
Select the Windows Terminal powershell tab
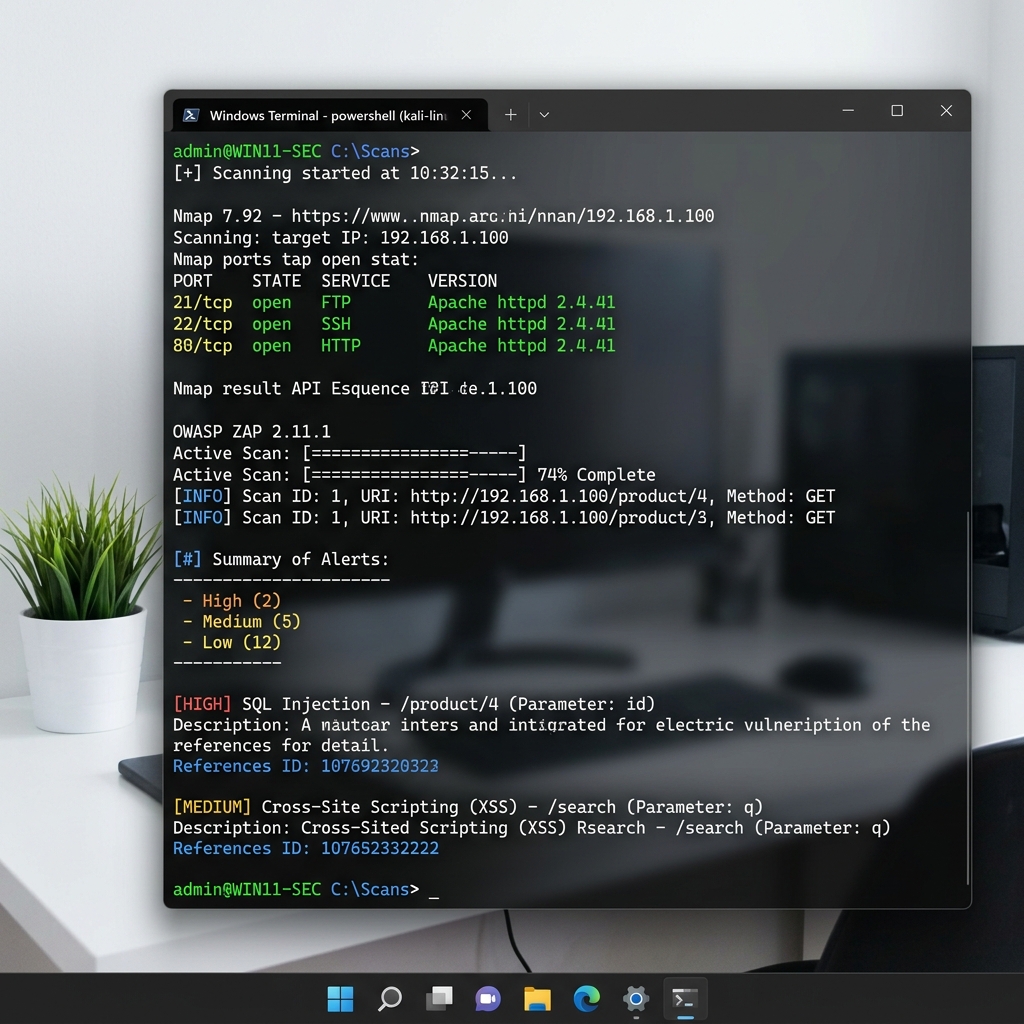pyautogui.click(x=330, y=115)
